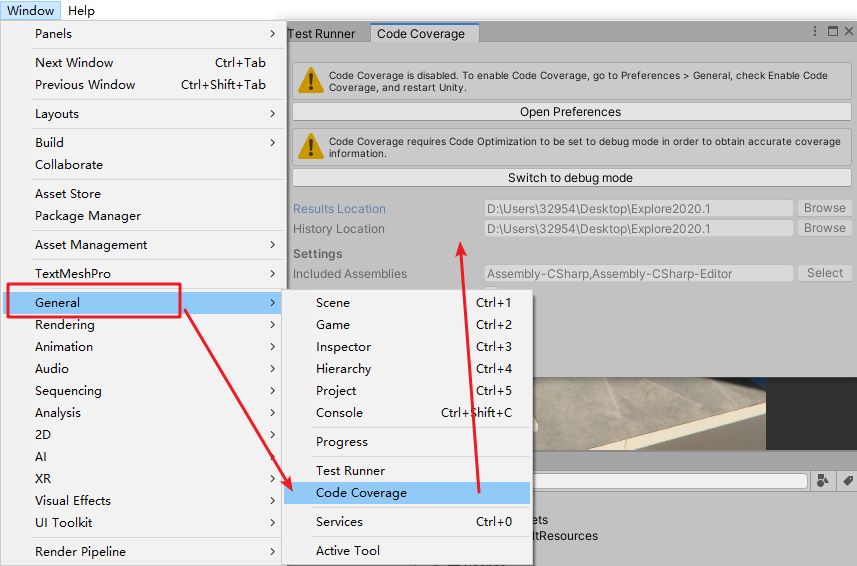Viewport: 857px width, 566px height.
Task: Open Package Manager from menu
Action: pos(144,216)
